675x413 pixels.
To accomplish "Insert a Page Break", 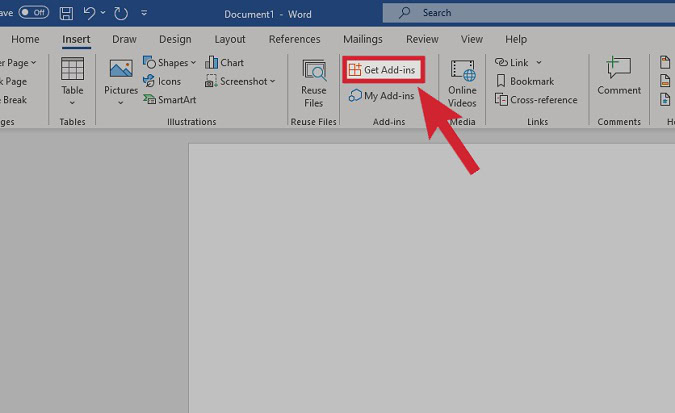I will [x=13, y=100].
